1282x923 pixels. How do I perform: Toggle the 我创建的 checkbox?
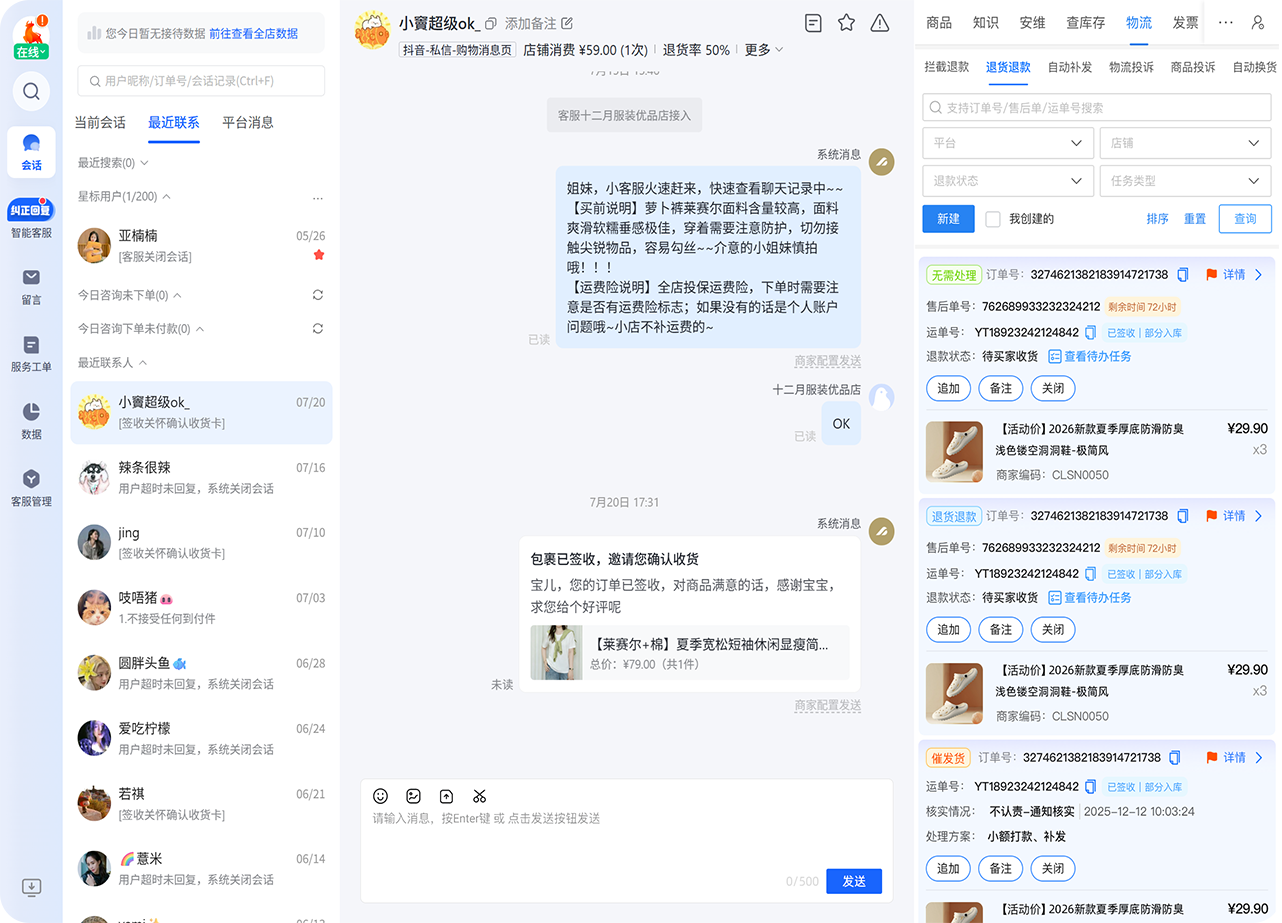coord(993,219)
